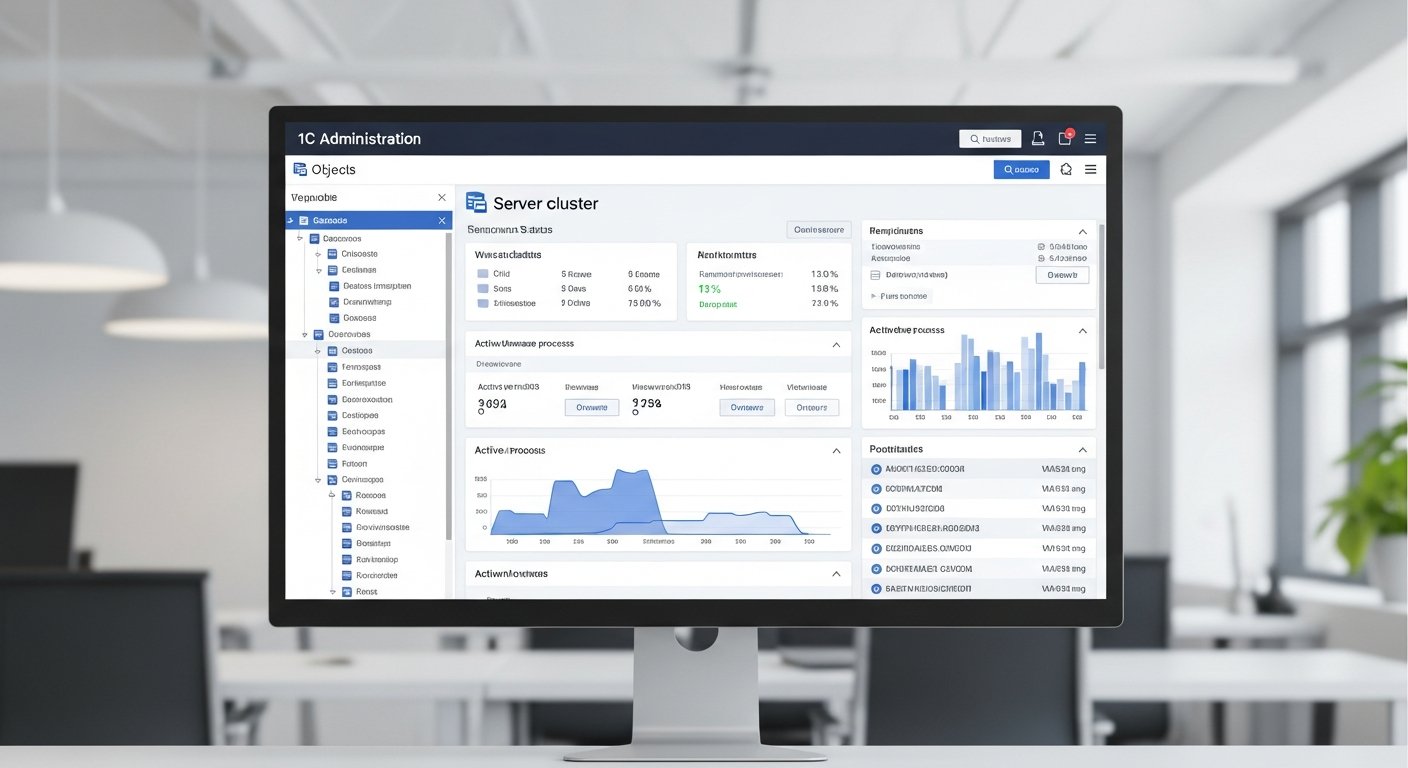Viewport: 1408px width, 768px height.
Task: Click the icon of the 'Eechoopas' tree row
Action: click(333, 431)
